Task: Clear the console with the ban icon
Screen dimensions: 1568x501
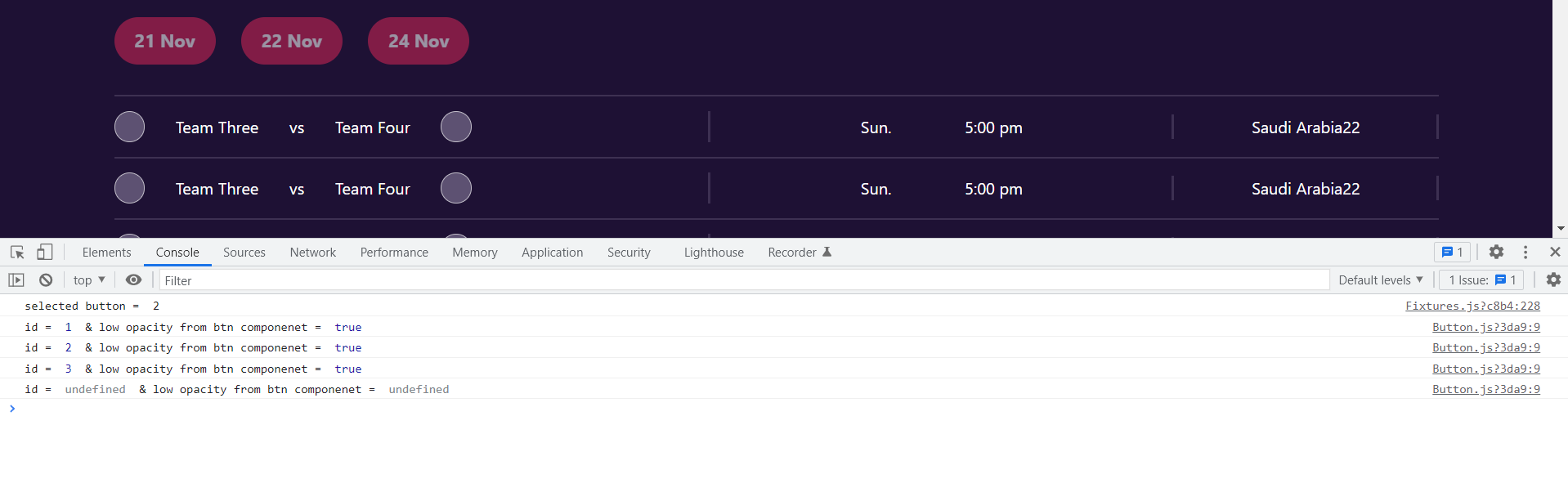Action: tap(46, 280)
